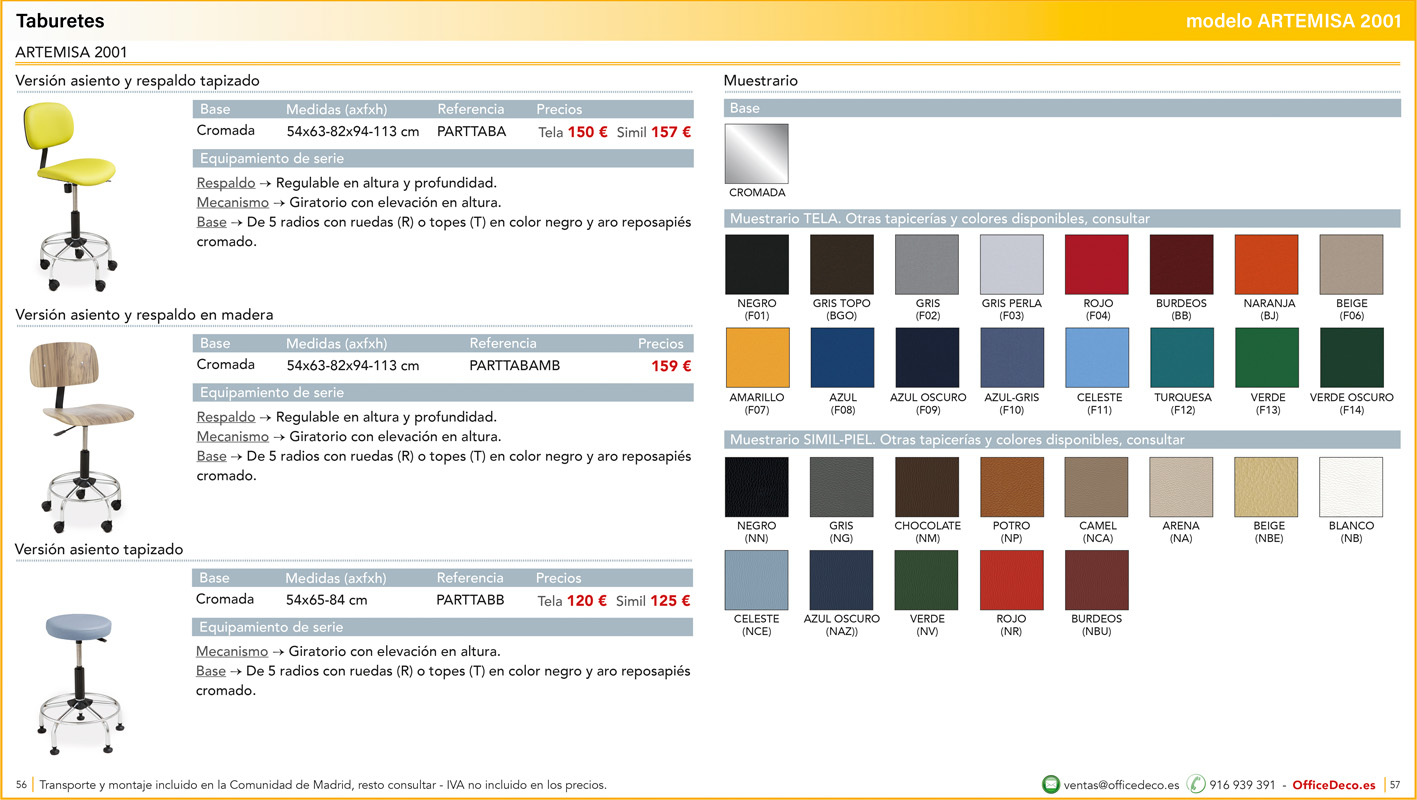Click the reference PARTTABB
The image size is (1417, 800).
point(470,600)
